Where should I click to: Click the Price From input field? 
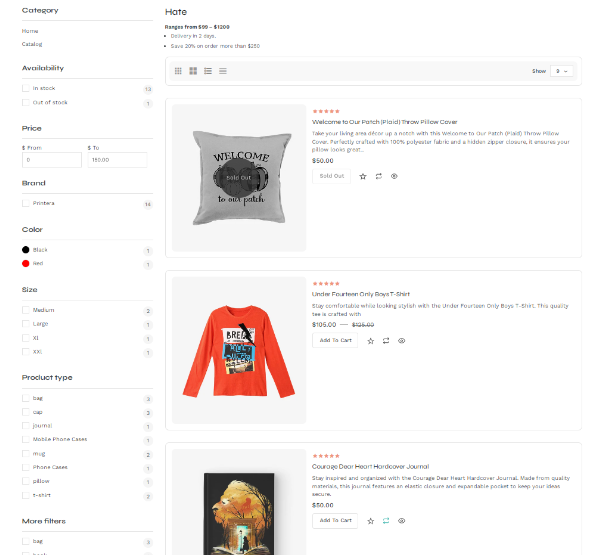point(51,160)
